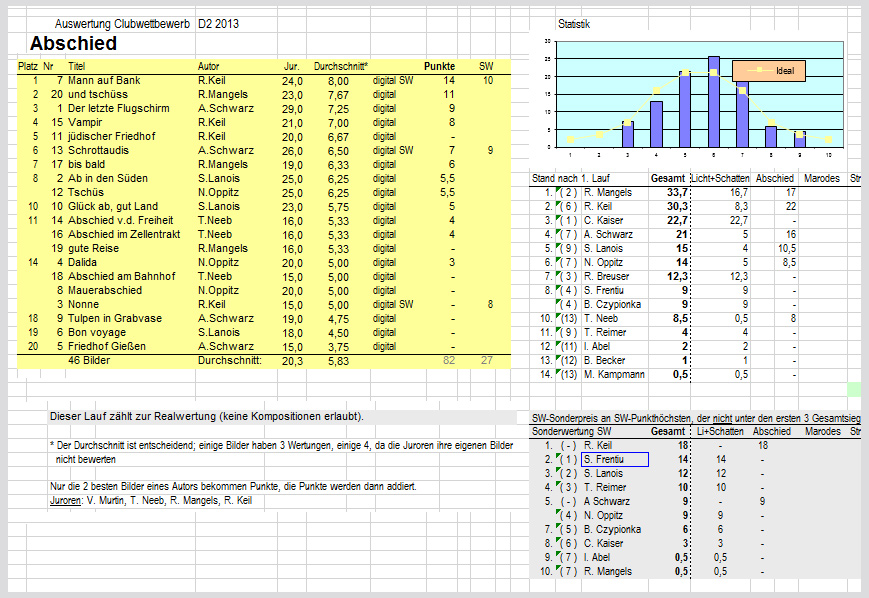869x598 pixels.
Task: Select the heading cell 'Abschied'
Action: 73,43
